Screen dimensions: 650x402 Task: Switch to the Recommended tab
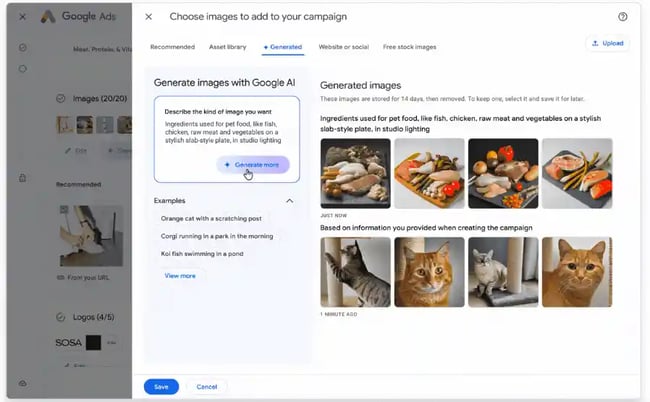[x=172, y=47]
